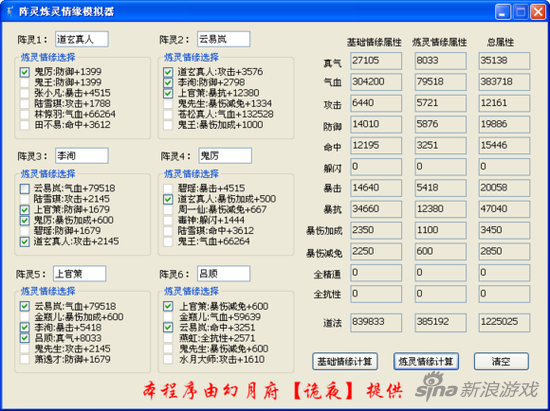Image resolution: width=550 pixels, height=411 pixels.
Task: Select 道法 total value 1225025 field
Action: coord(504,323)
